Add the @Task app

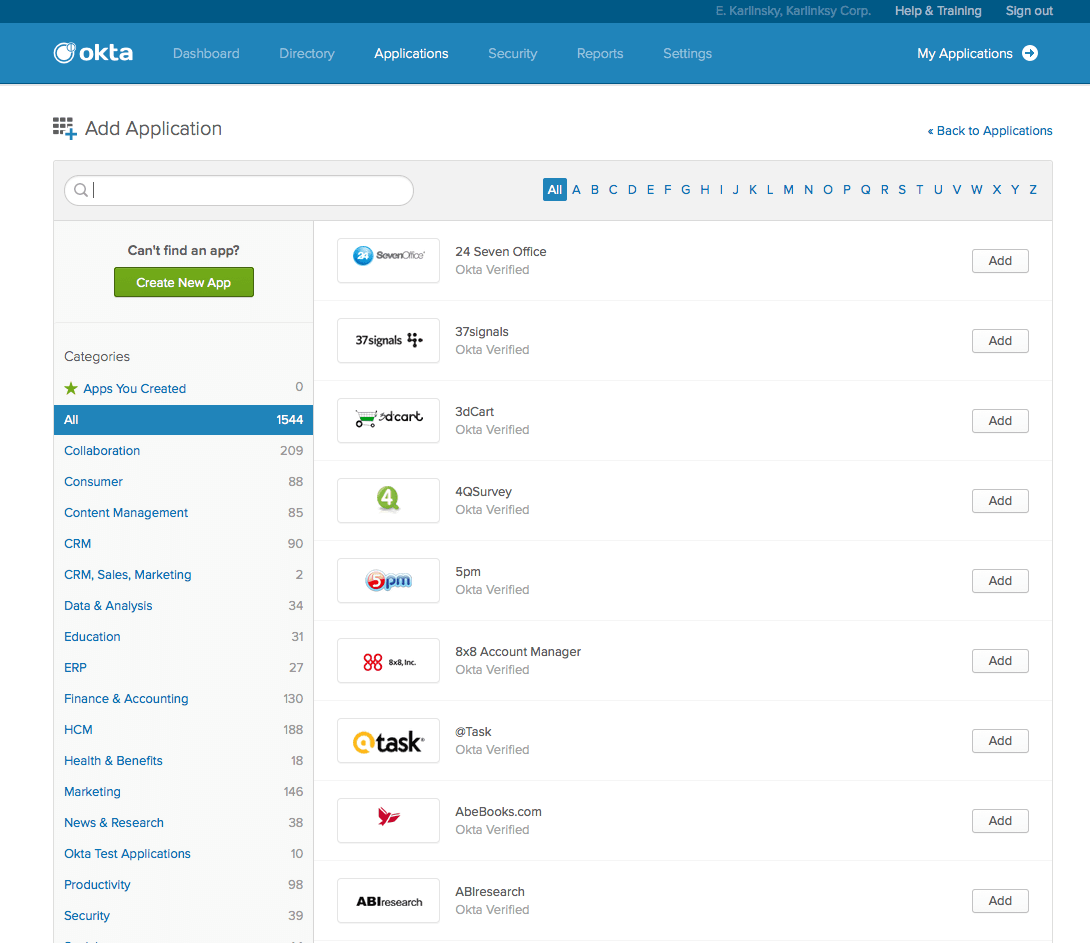1000,741
